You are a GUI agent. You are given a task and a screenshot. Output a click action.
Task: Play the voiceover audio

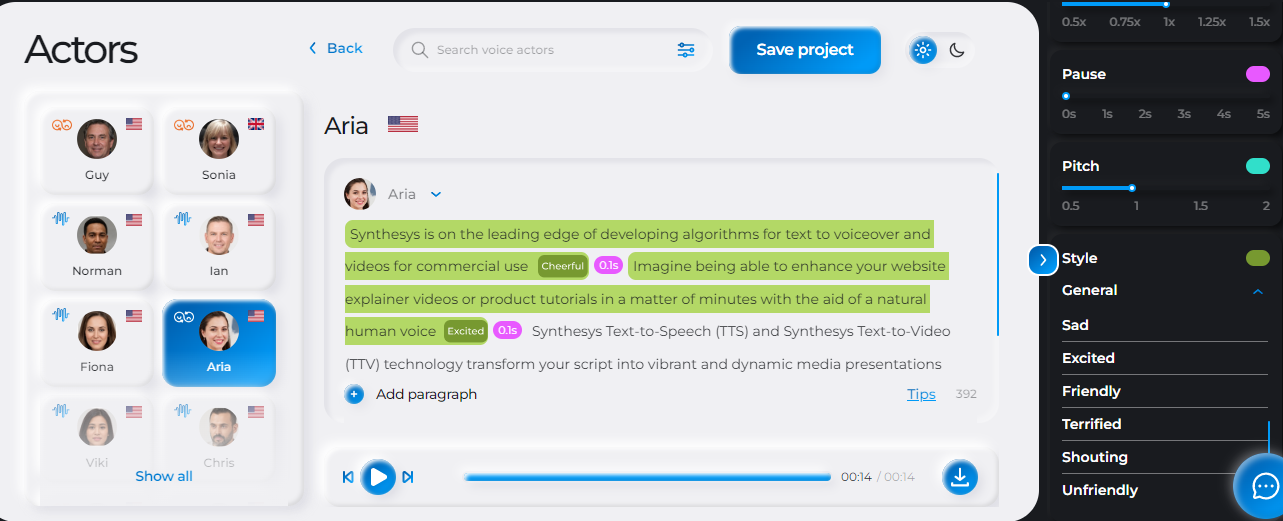point(378,477)
